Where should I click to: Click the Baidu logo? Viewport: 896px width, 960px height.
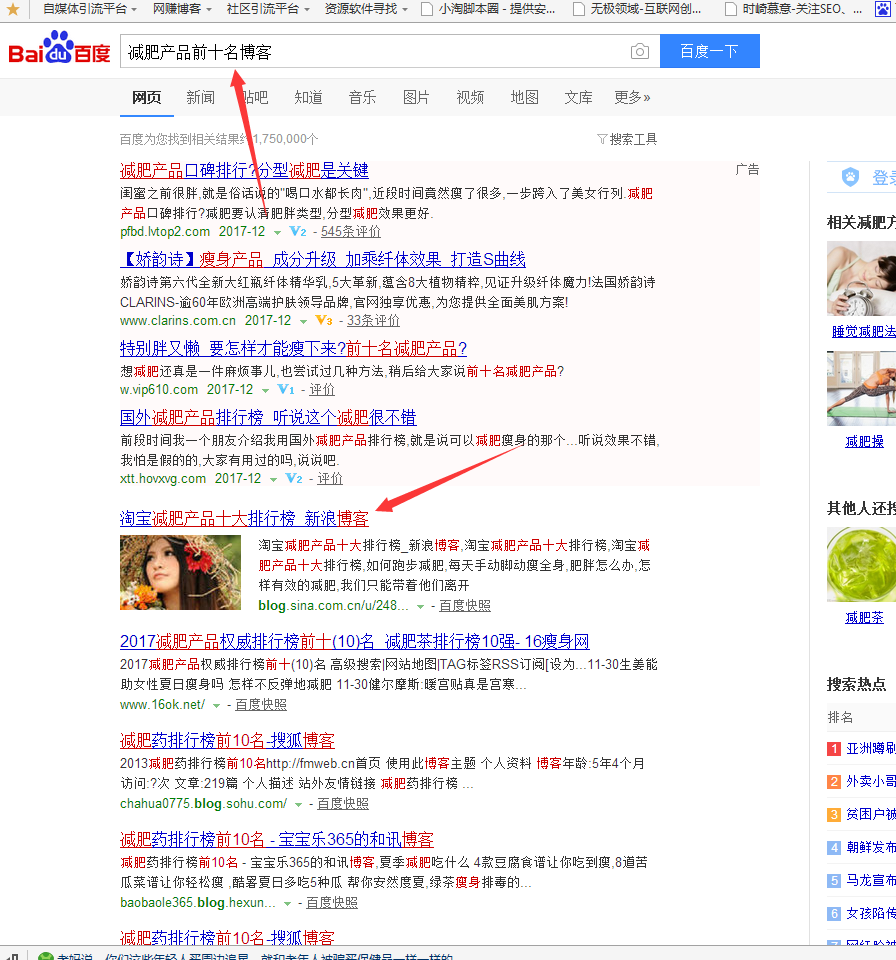point(59,48)
